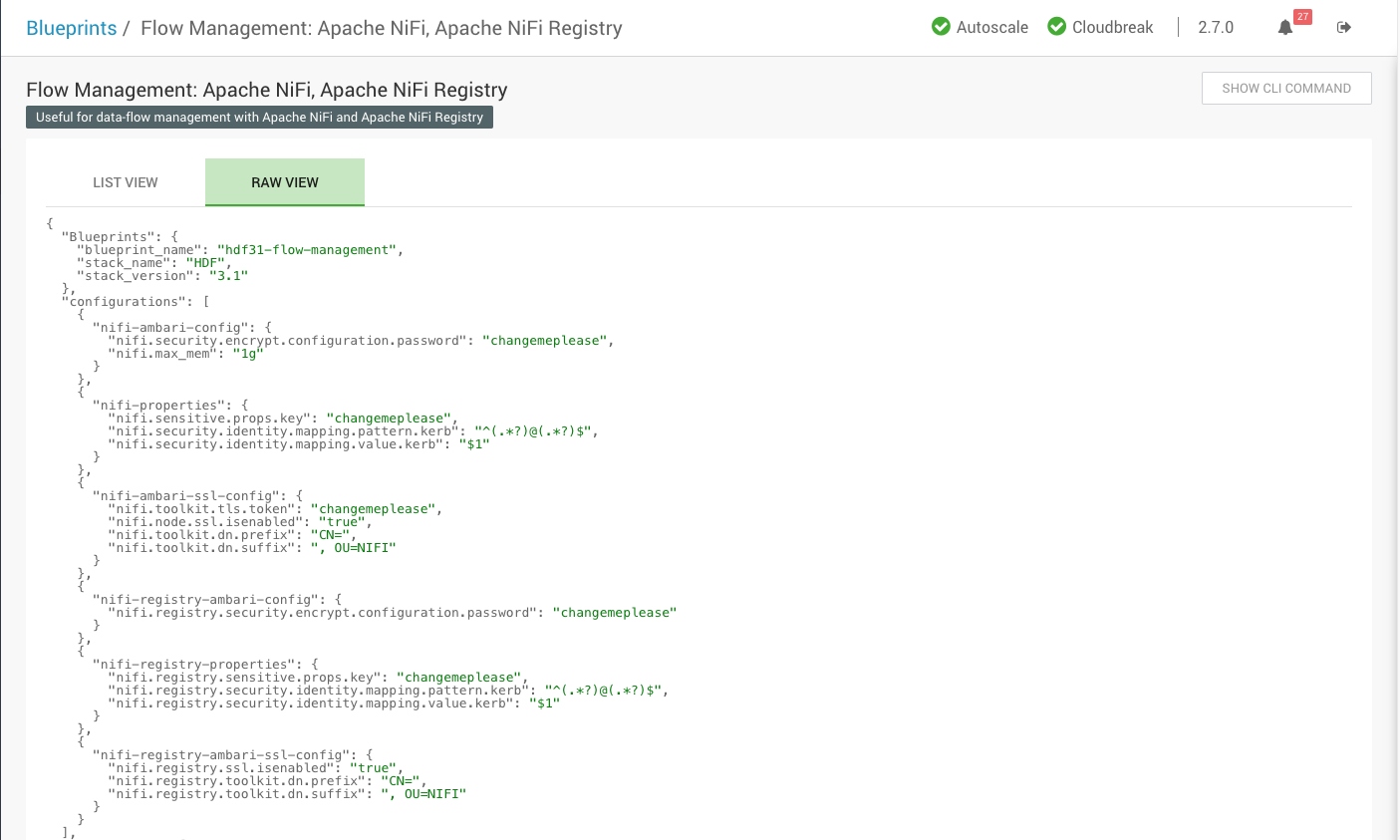Click the "true" value of nifi.node.ssl.isenabled
Screen dimensions: 1400x840
[342, 521]
